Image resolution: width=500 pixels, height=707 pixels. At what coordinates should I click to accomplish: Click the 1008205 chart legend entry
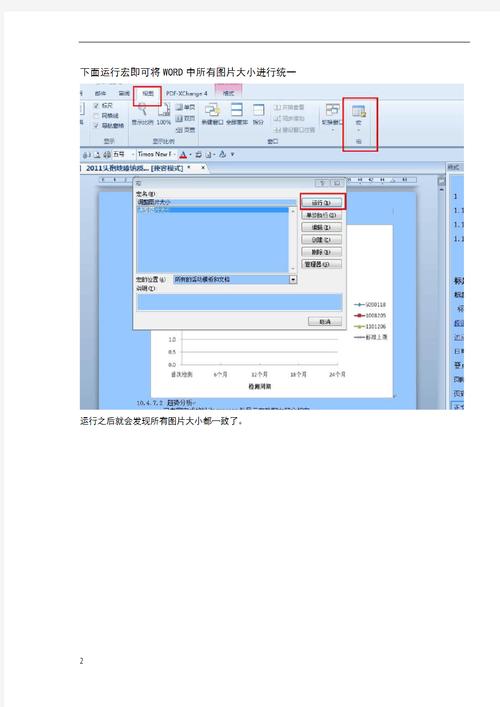click(x=371, y=316)
